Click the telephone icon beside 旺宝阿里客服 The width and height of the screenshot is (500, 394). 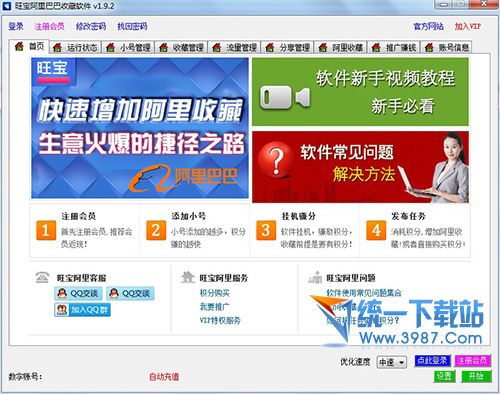coord(42,277)
